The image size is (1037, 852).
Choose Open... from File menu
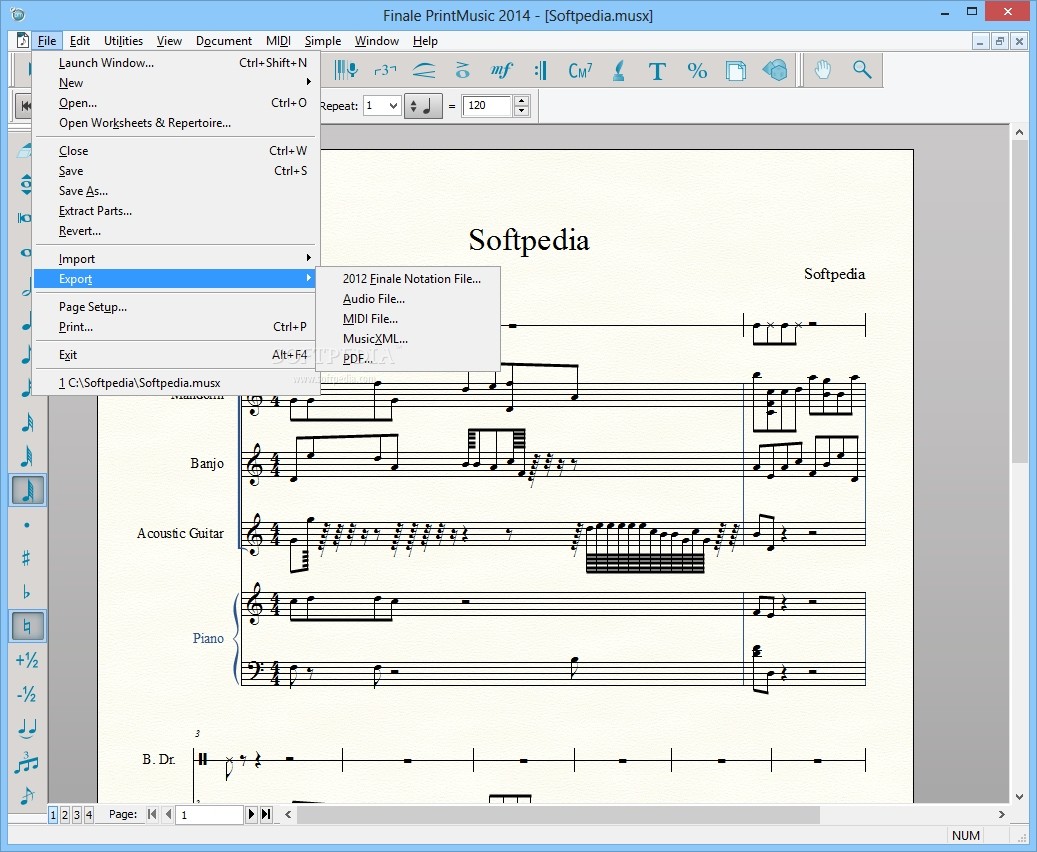(x=177, y=103)
